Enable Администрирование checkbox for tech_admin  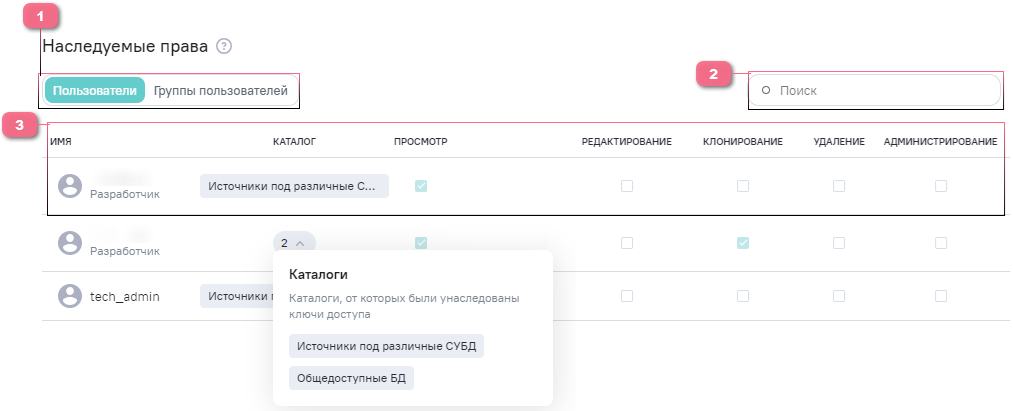pyautogui.click(x=940, y=296)
